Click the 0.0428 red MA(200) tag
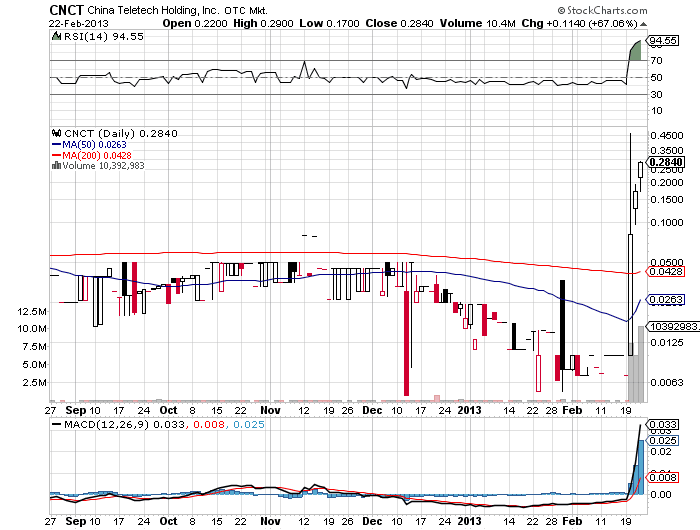This screenshot has width=700, height=530. pos(666,271)
